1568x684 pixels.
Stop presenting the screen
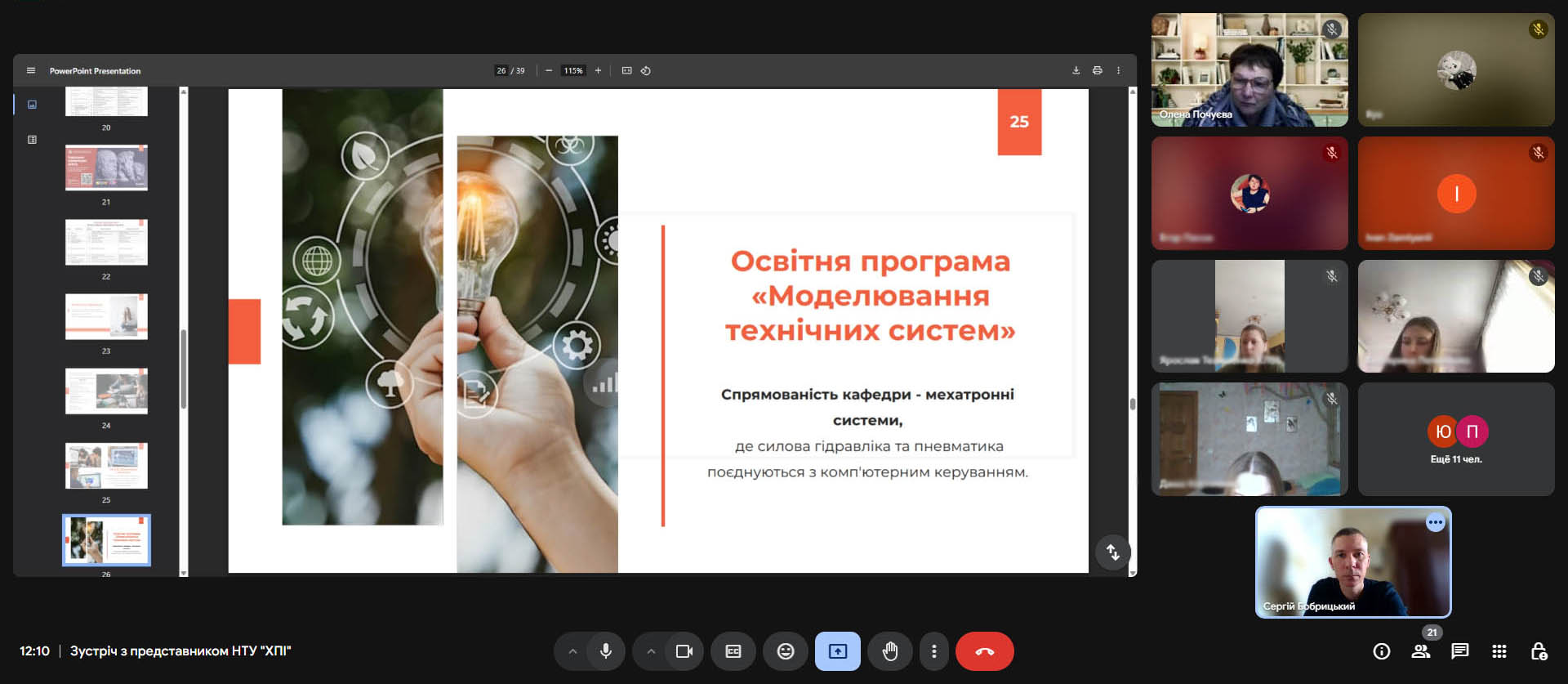coord(838,651)
